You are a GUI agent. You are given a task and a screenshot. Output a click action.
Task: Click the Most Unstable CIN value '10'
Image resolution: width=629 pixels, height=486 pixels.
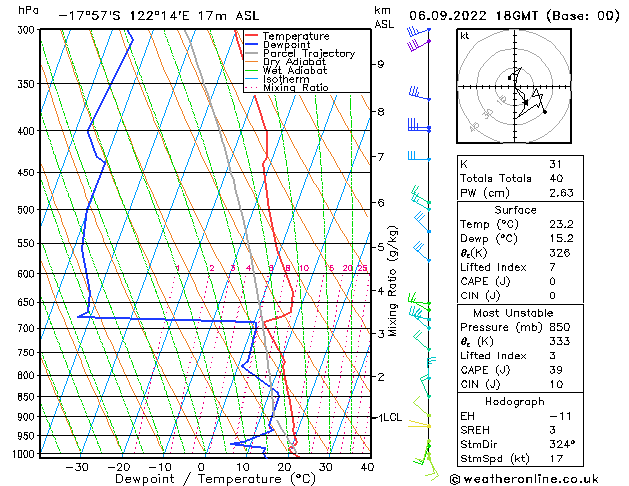coord(556,384)
